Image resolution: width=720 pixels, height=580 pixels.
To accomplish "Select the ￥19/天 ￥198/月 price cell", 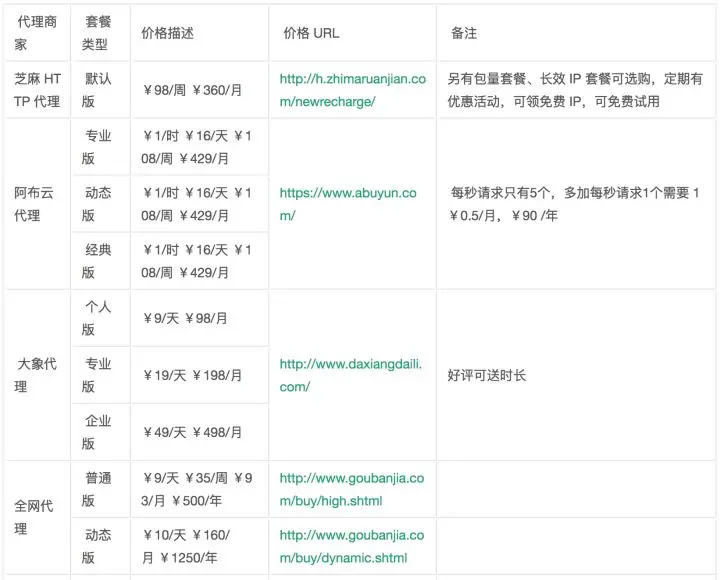I will coord(200,375).
